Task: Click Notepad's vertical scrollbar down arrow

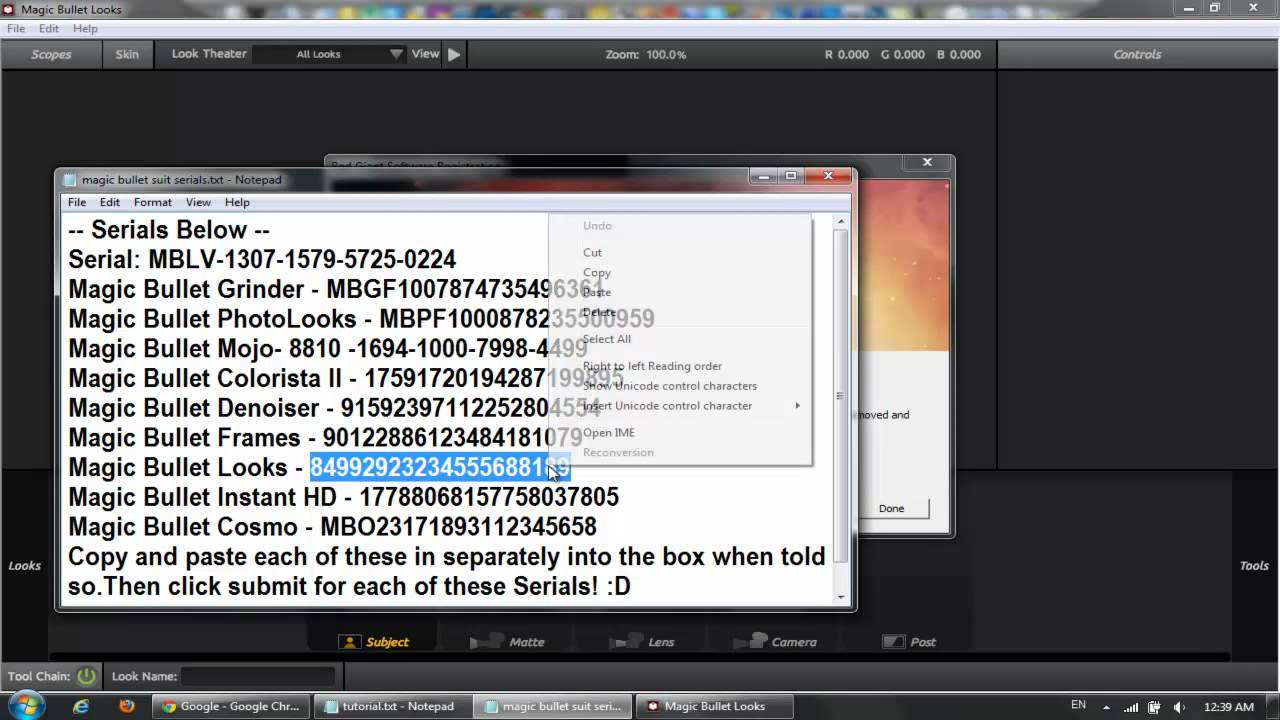Action: click(x=841, y=597)
